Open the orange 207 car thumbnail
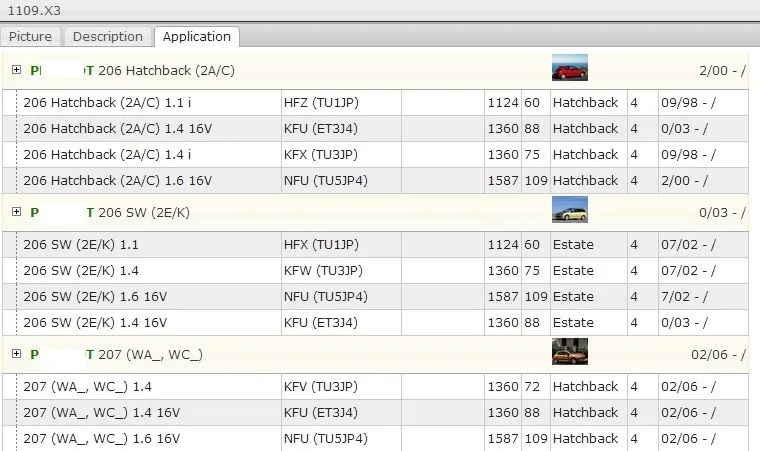The image size is (760, 451). pyautogui.click(x=570, y=352)
